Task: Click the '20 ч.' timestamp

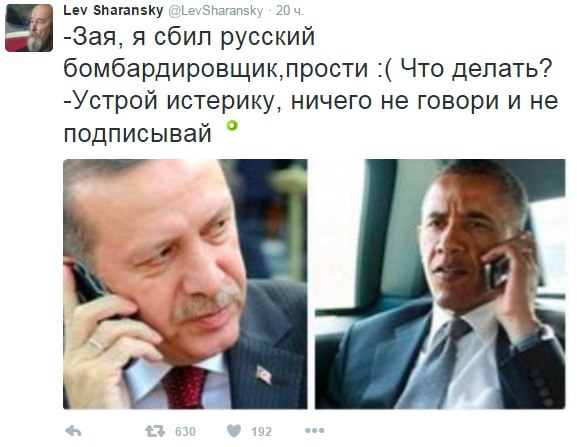Action: coord(290,11)
